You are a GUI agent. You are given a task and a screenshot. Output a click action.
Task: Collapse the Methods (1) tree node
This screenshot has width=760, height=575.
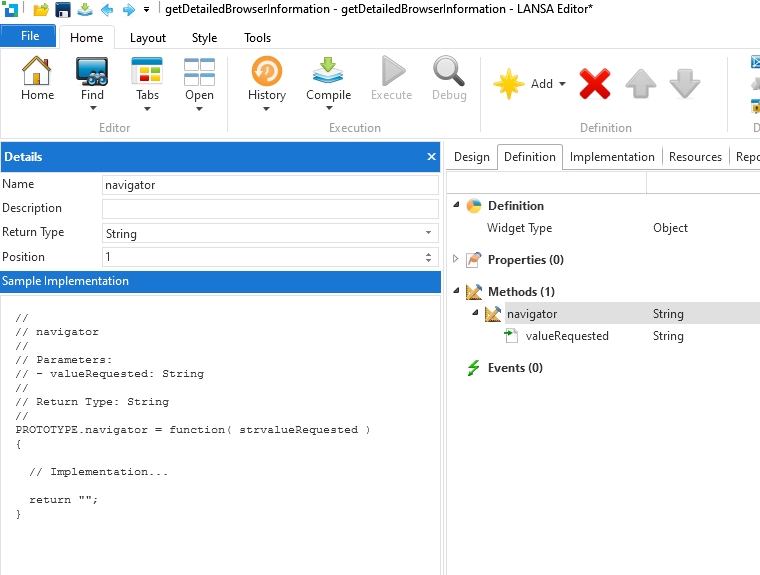coord(457,291)
